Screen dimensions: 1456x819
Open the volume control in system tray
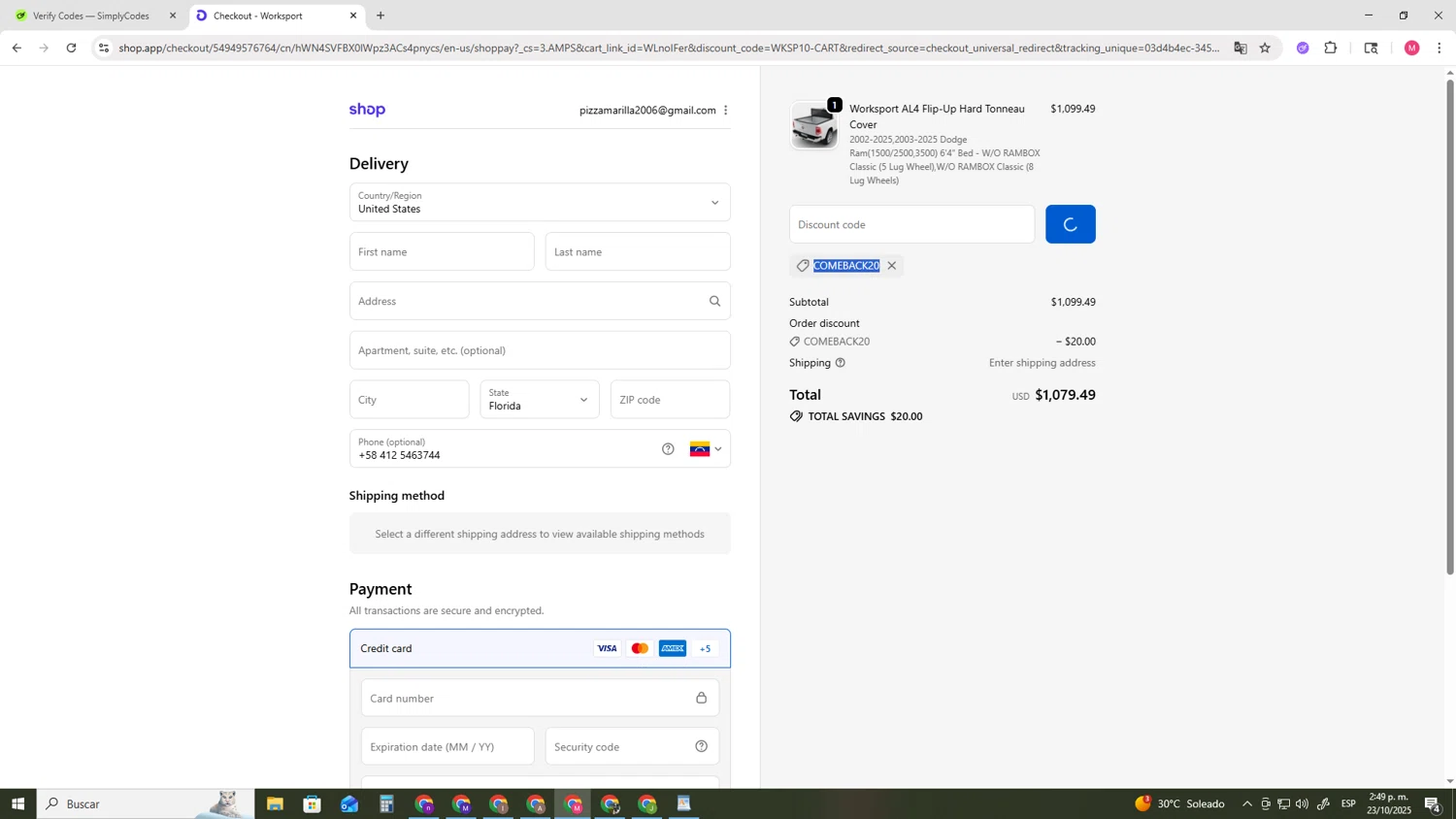click(1302, 803)
